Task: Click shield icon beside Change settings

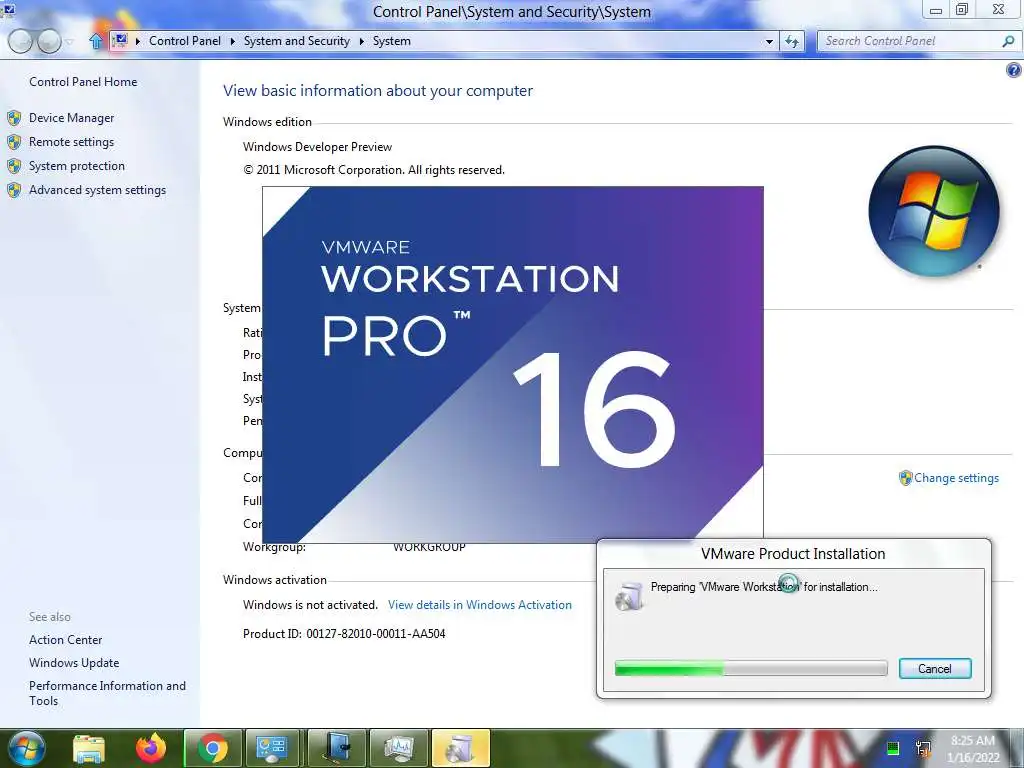Action: point(905,478)
